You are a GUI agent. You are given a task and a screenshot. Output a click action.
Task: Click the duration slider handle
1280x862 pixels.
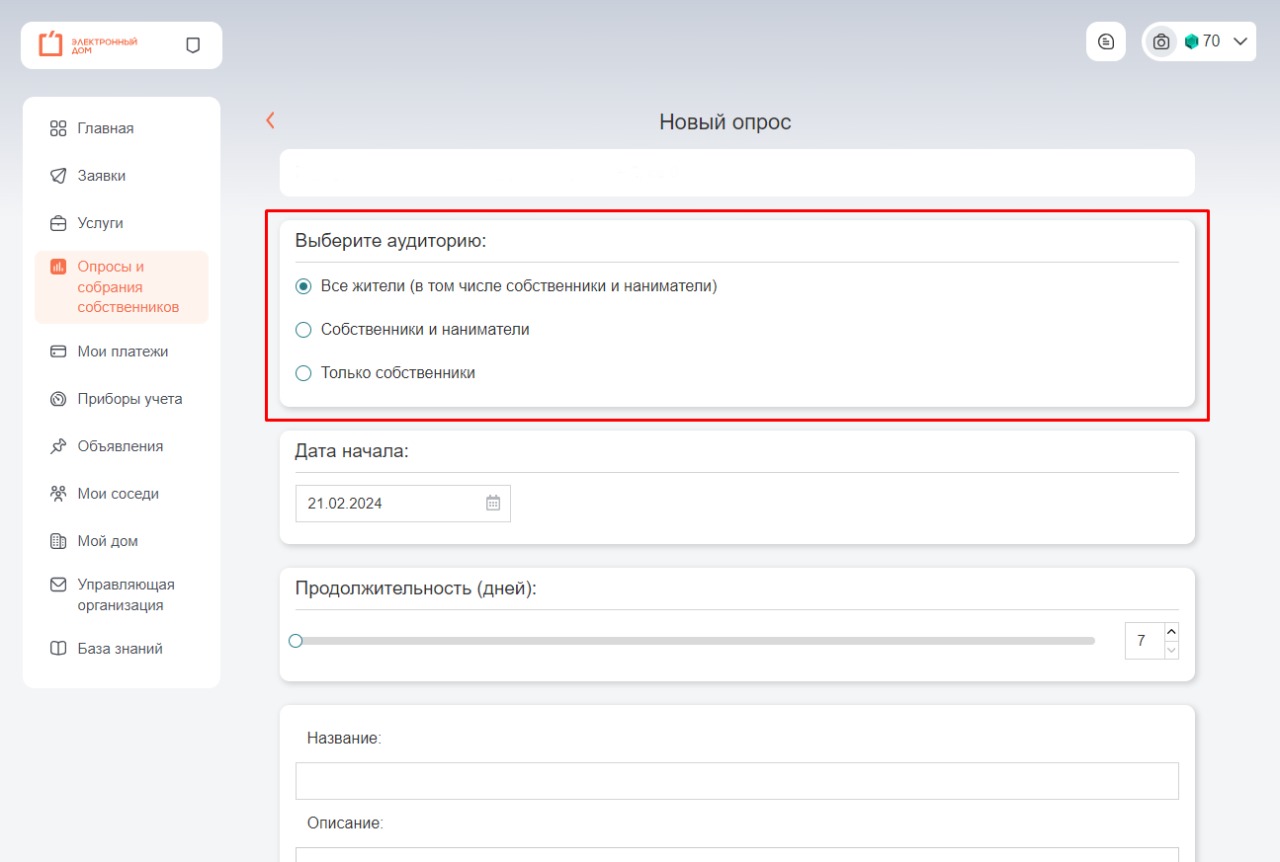tap(295, 641)
